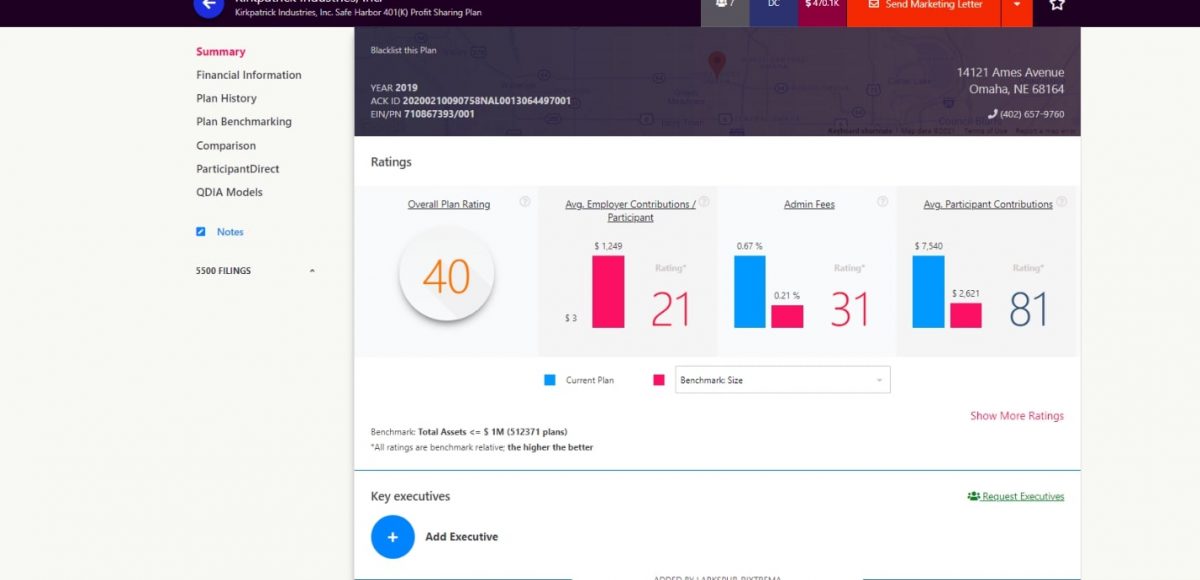Expand Send Marketing Letter options arrow

click(1017, 5)
